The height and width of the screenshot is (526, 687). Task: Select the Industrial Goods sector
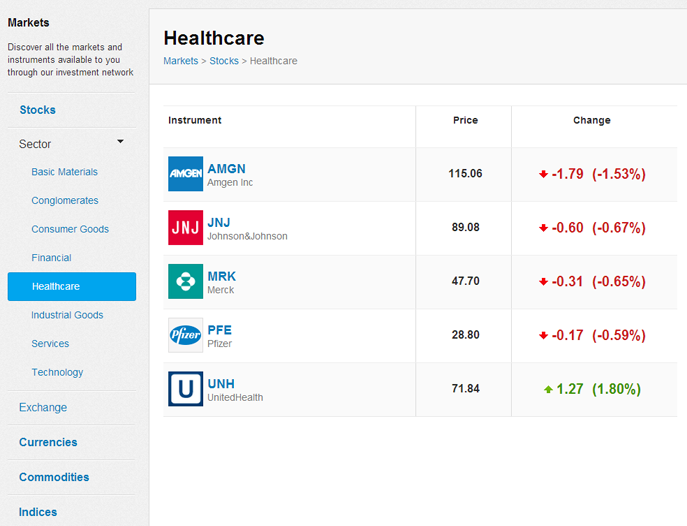[67, 315]
